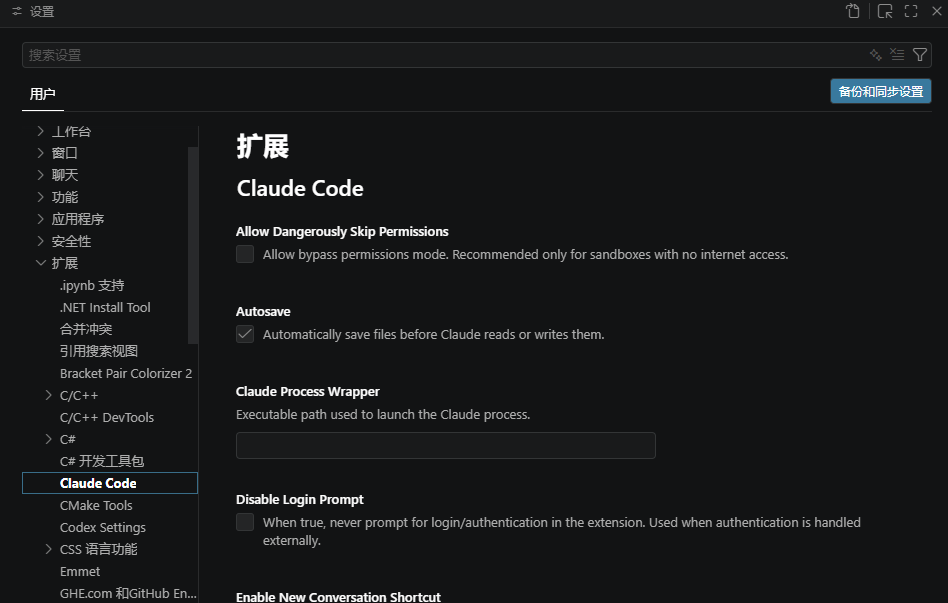
Task: Expand the 应用程序 tree section
Action: (x=41, y=219)
